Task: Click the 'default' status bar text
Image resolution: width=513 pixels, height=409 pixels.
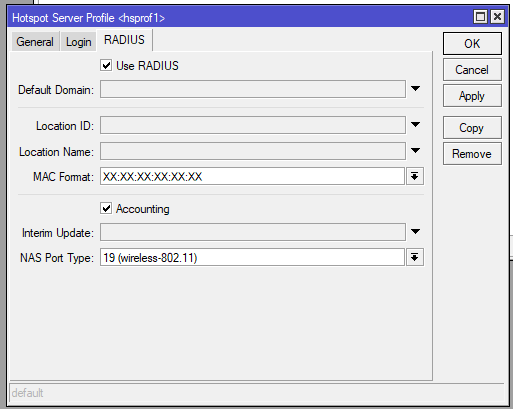Action: point(27,393)
